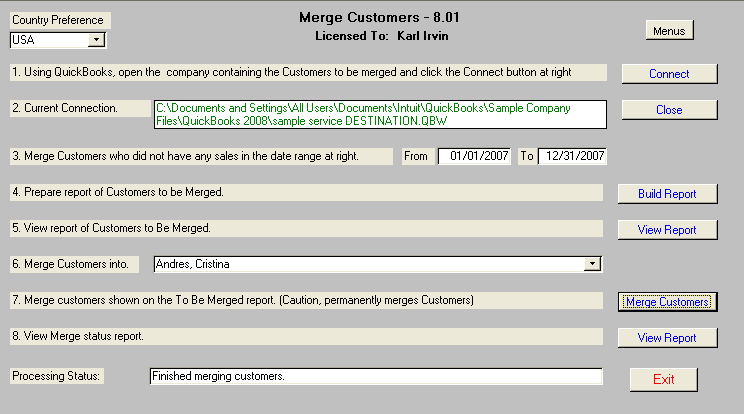Select the USA country value
744x414 pixels.
pos(49,40)
